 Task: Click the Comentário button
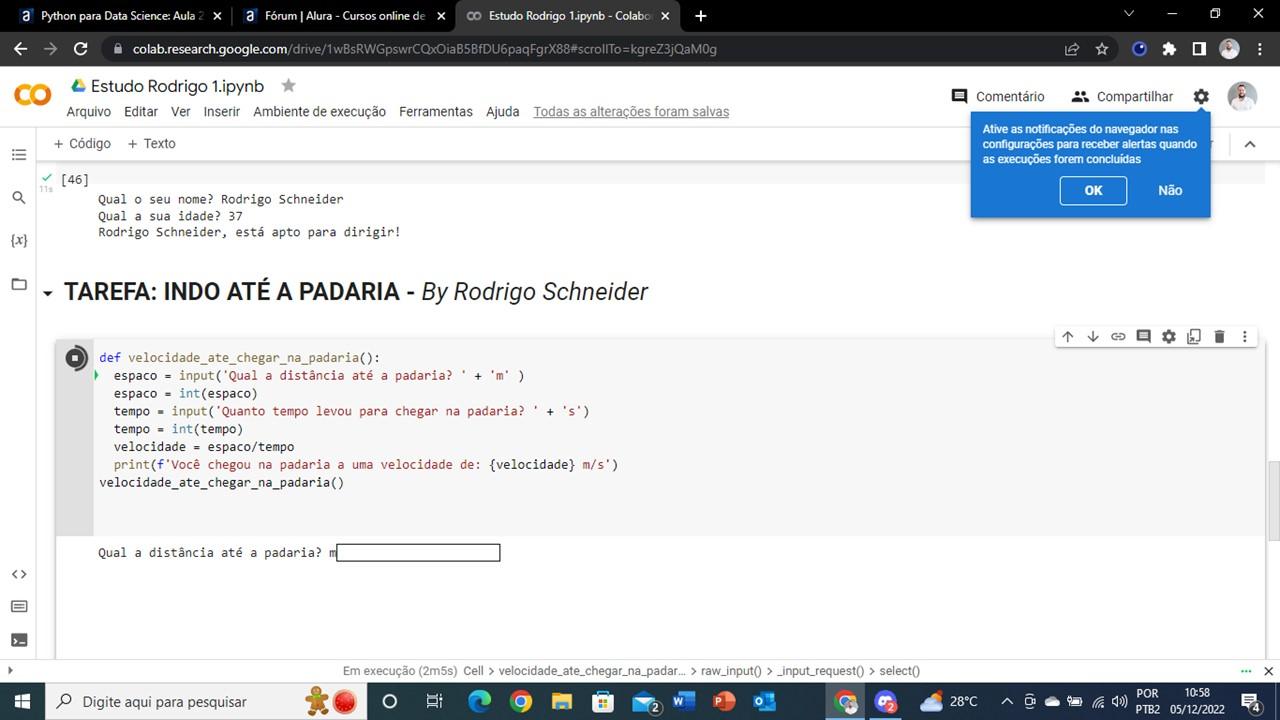click(998, 96)
